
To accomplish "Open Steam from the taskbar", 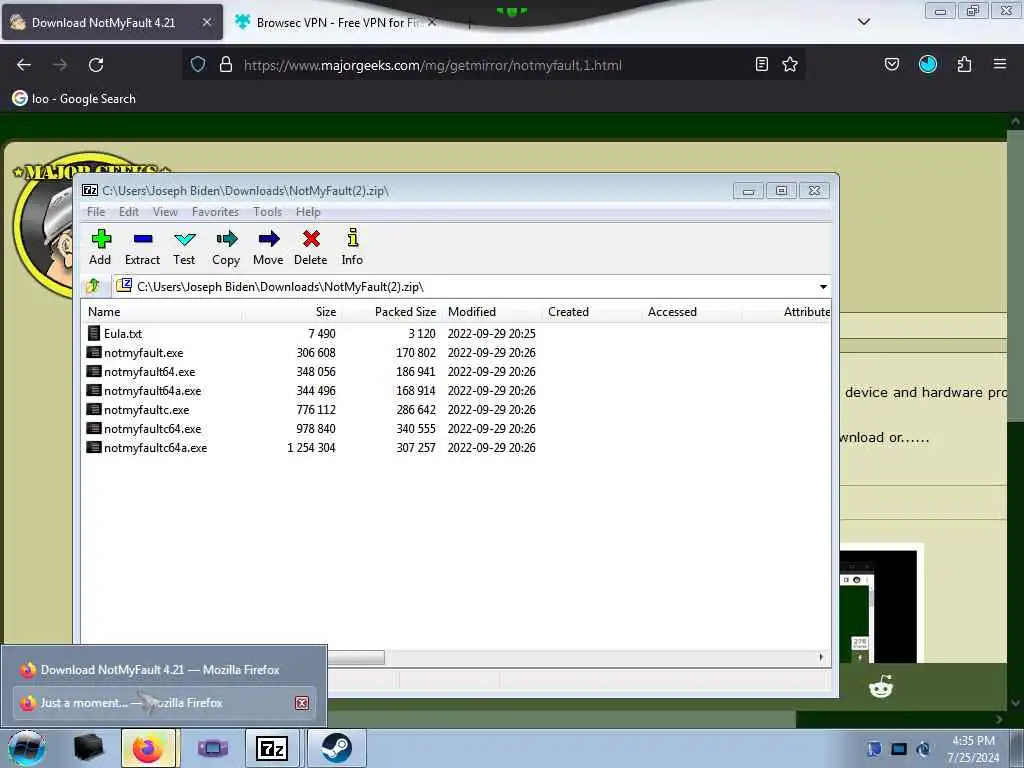I will click(x=336, y=748).
